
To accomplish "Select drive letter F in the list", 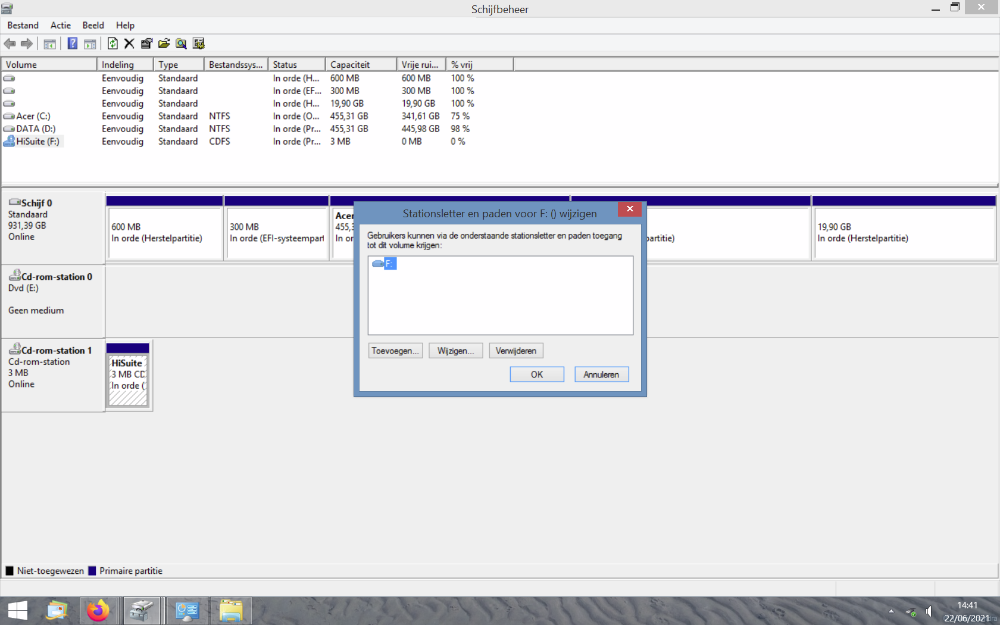I will tap(385, 263).
